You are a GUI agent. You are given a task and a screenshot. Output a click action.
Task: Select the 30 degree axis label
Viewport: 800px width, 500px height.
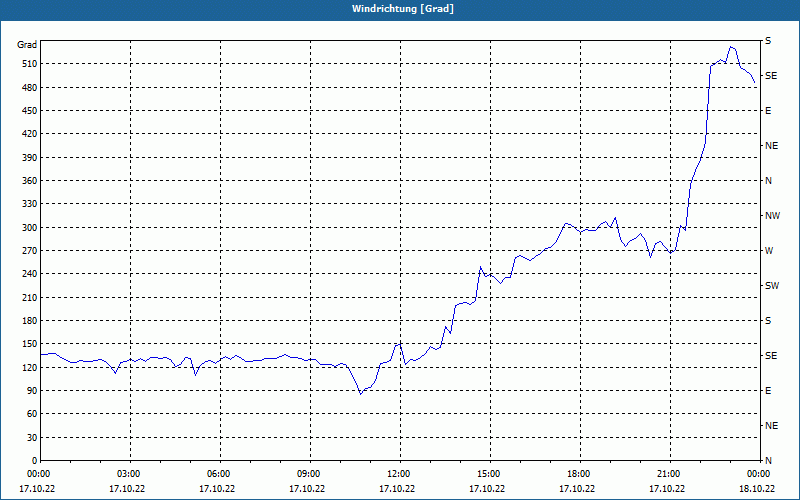(x=31, y=437)
